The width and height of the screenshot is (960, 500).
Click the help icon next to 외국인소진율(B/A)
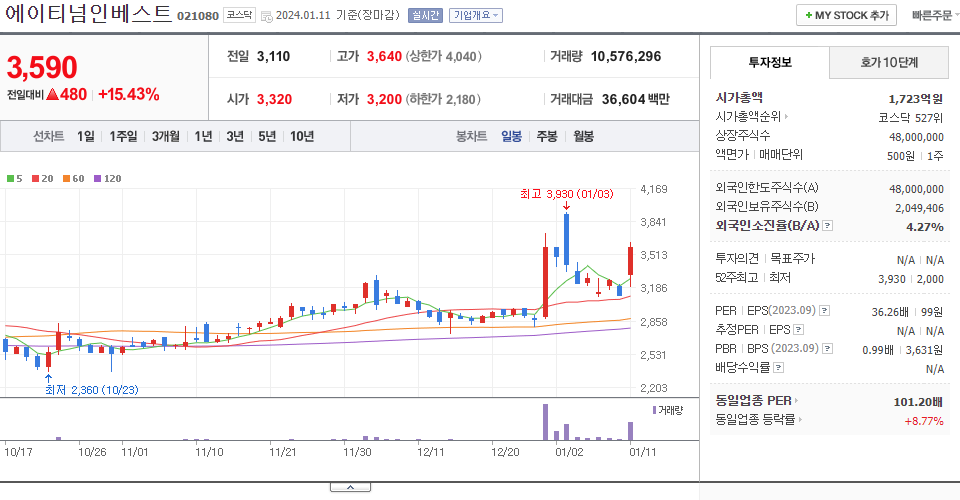click(x=828, y=226)
